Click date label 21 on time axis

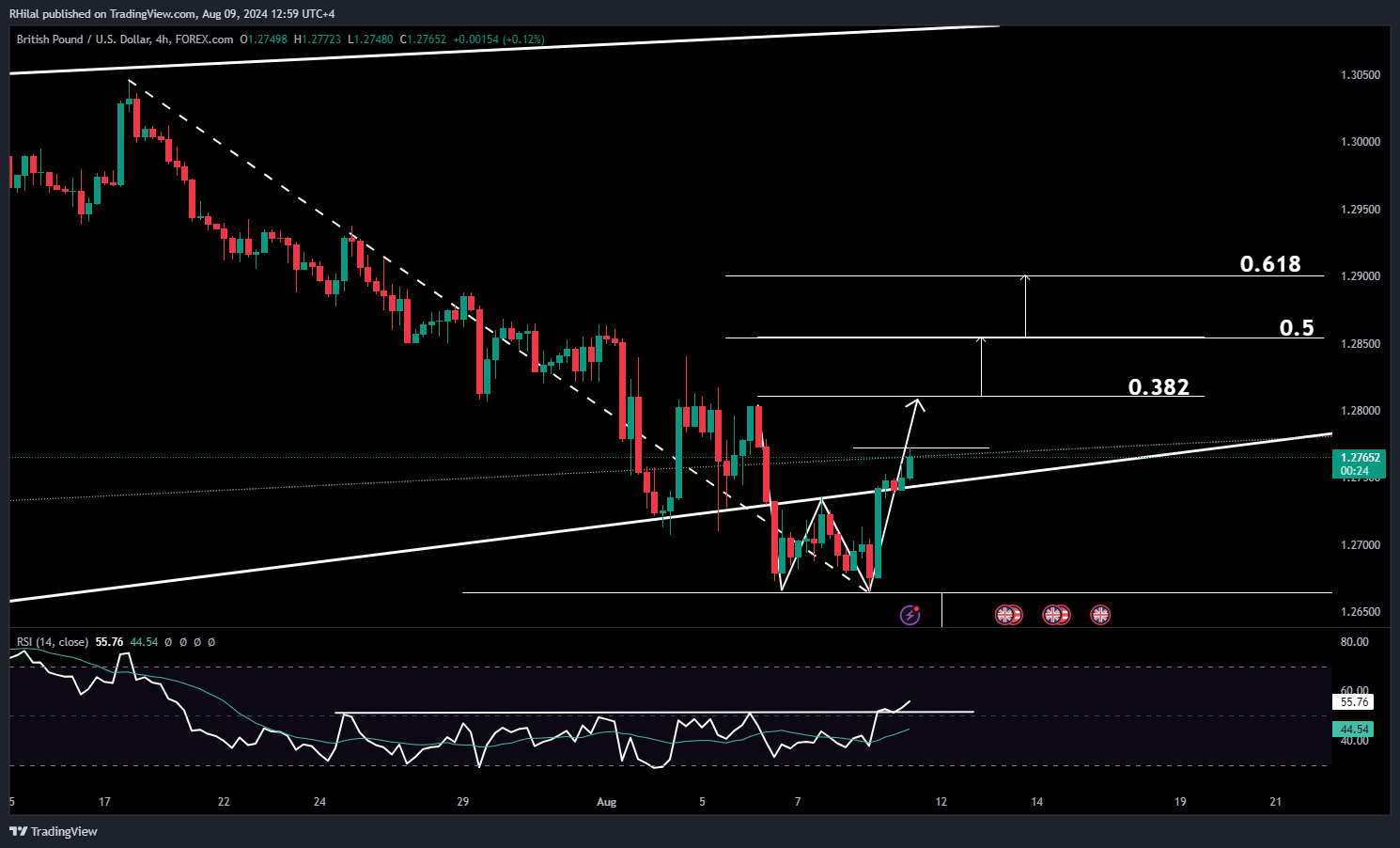coord(1276,802)
